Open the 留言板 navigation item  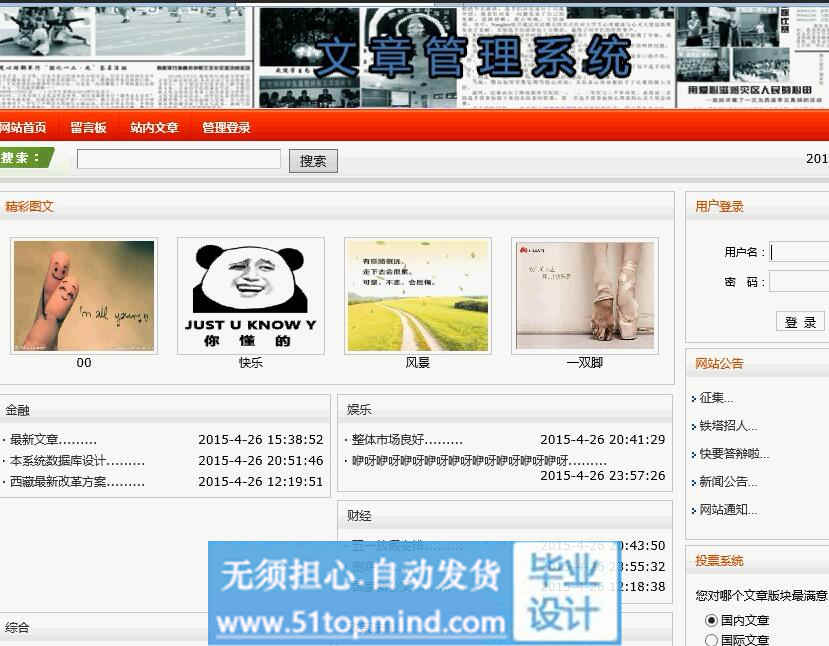(88, 127)
